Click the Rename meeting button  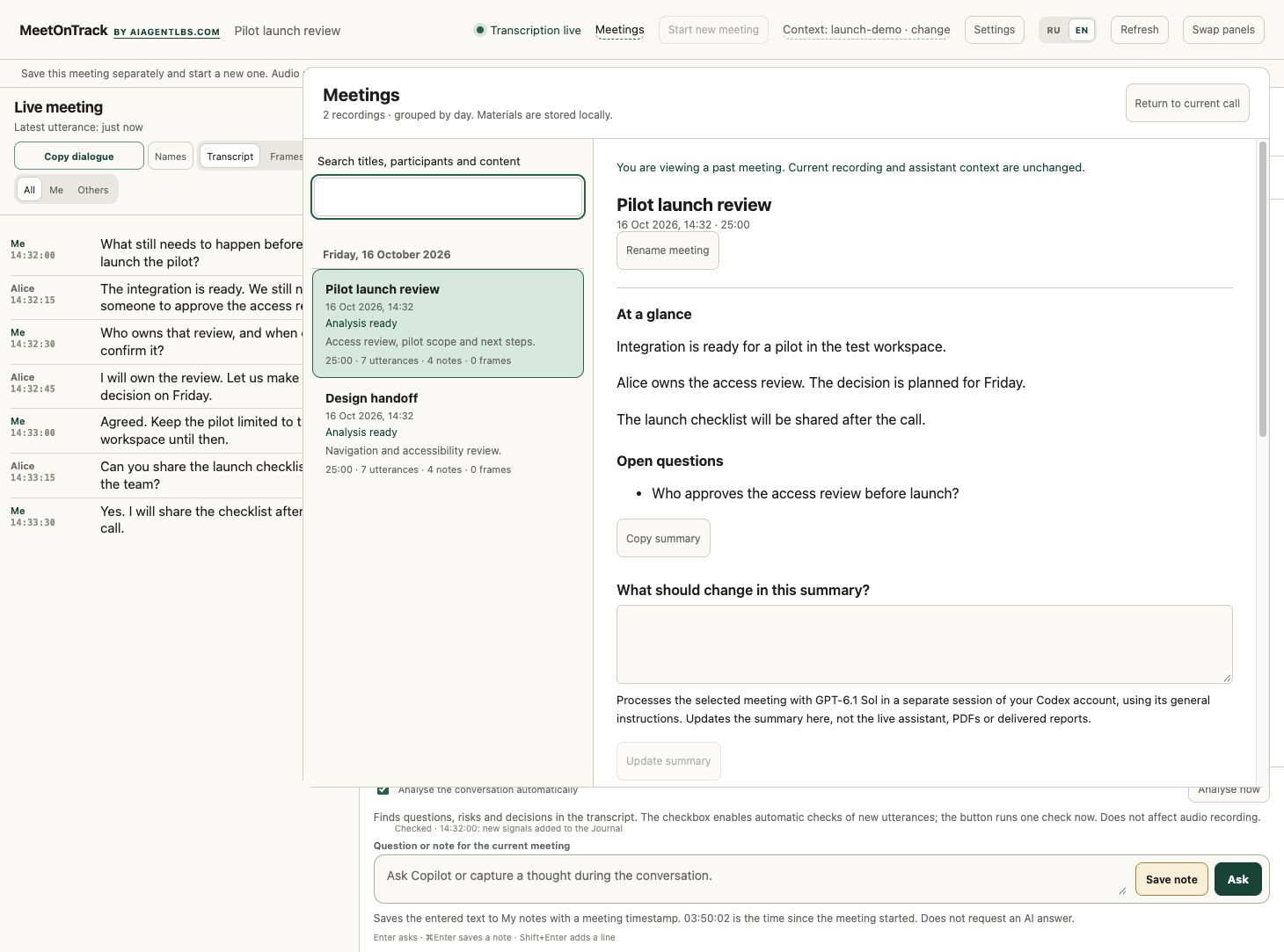click(668, 251)
